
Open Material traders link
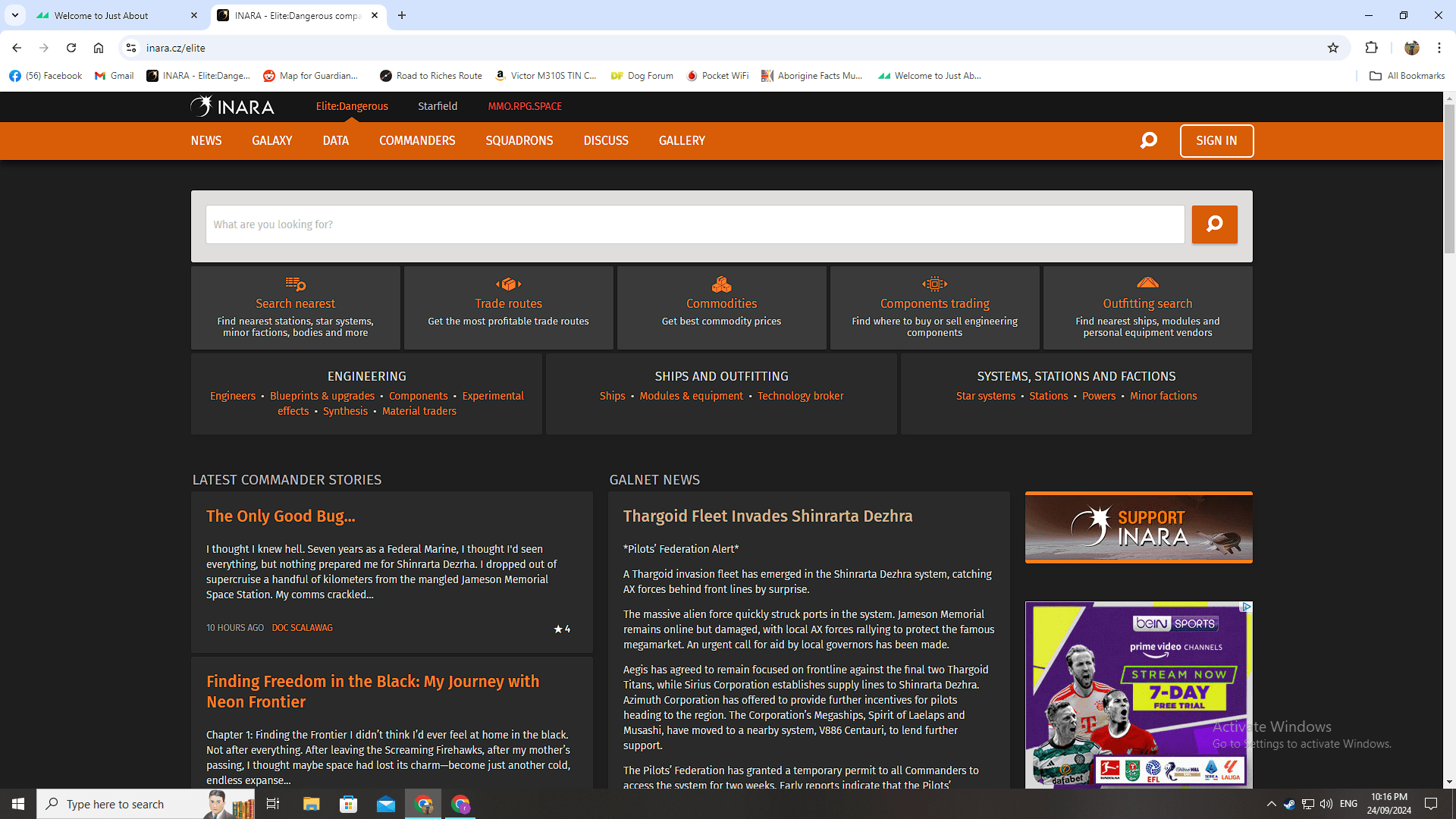(419, 411)
